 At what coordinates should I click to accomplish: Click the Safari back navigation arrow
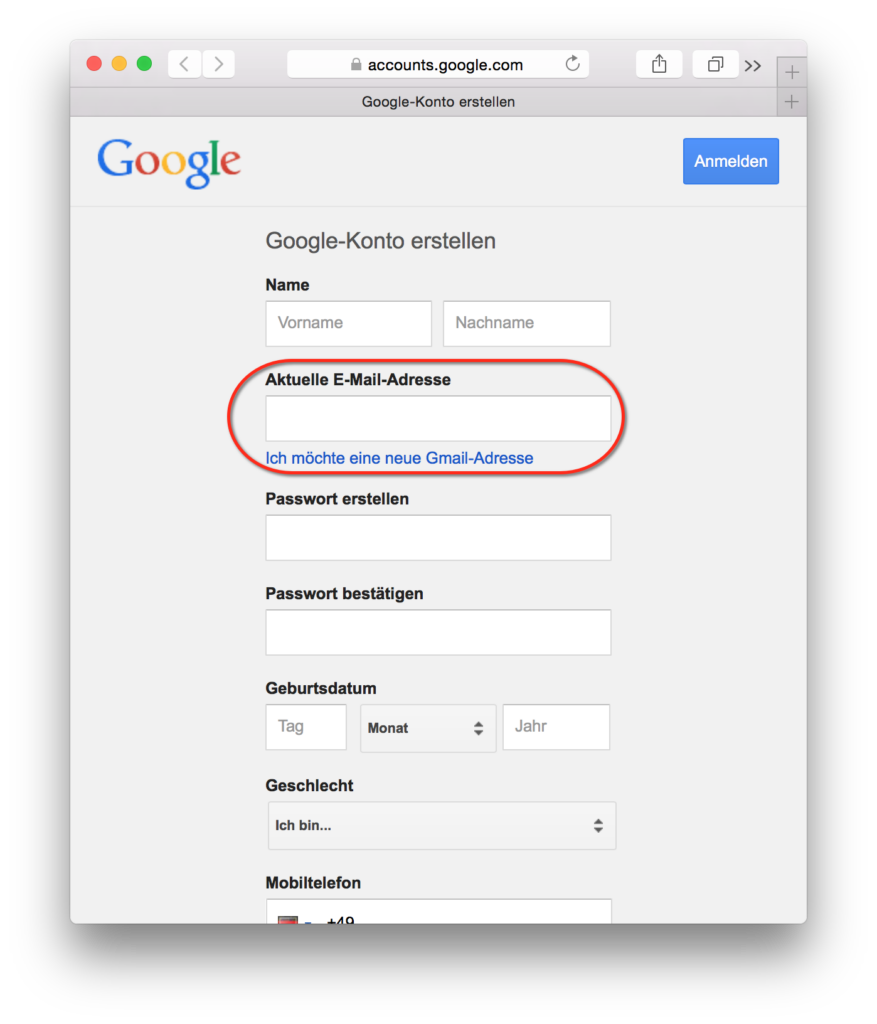(x=185, y=64)
